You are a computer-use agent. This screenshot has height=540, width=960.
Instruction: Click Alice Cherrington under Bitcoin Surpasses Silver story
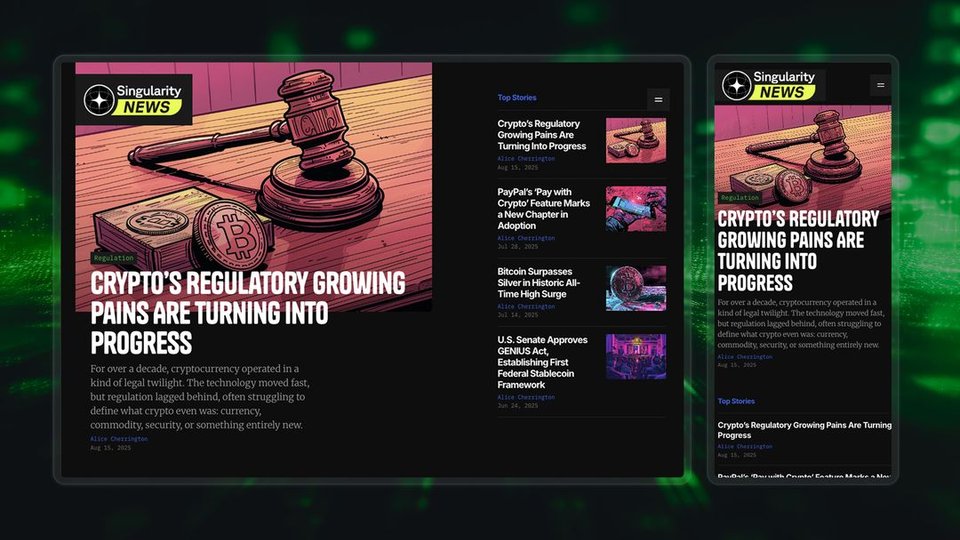click(x=526, y=306)
